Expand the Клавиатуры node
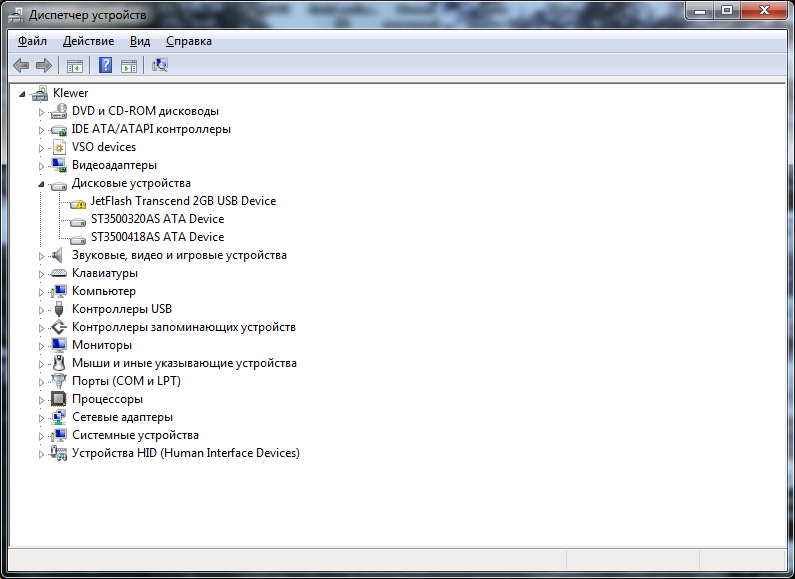 click(41, 274)
